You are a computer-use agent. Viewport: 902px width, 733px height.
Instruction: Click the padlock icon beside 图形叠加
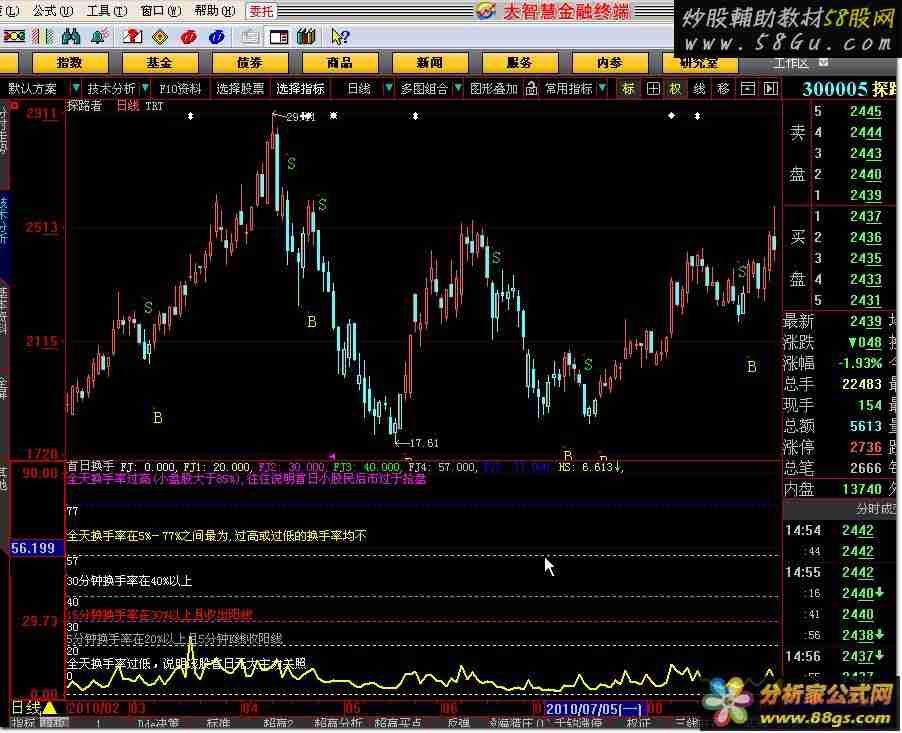tap(532, 89)
